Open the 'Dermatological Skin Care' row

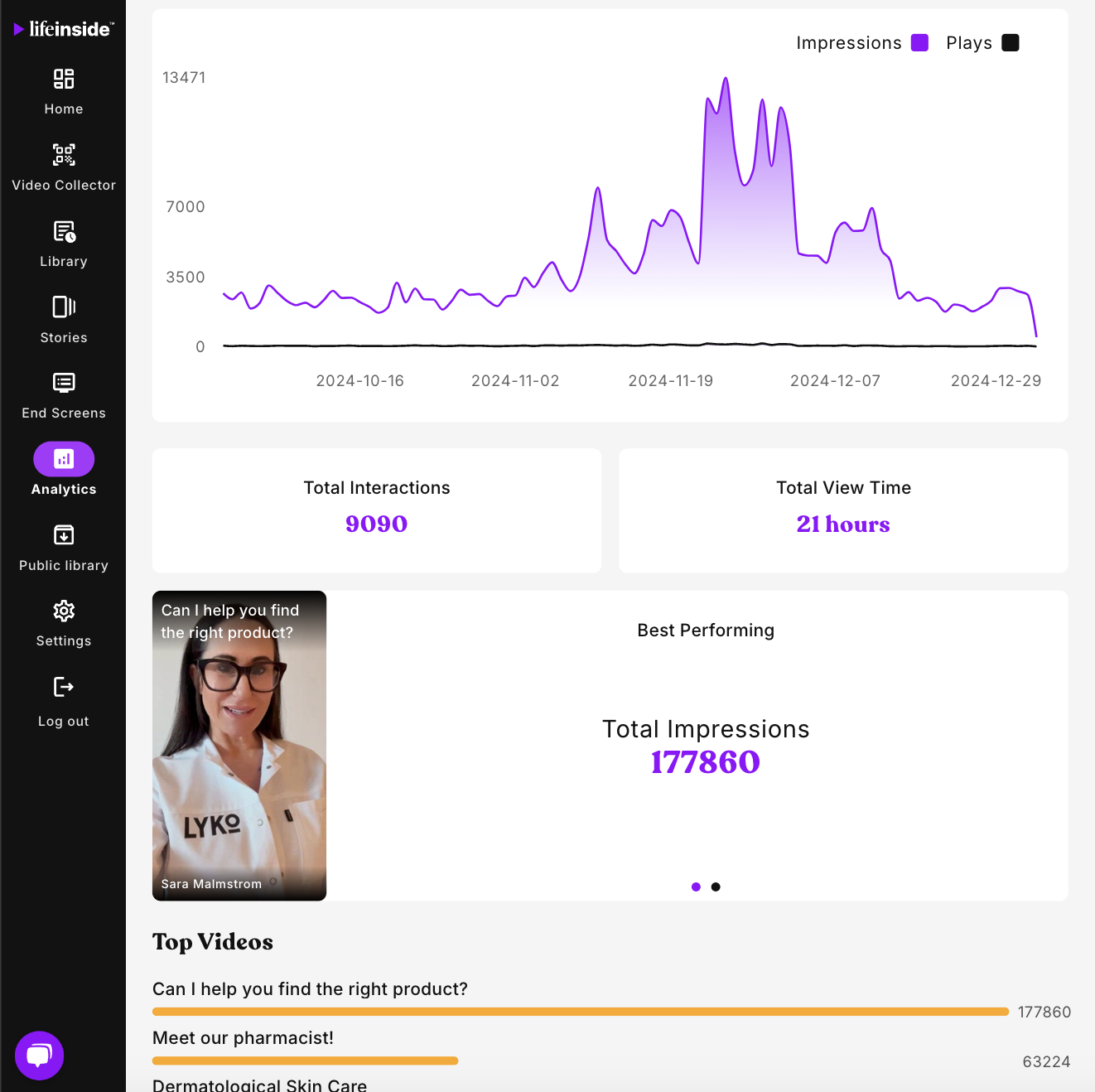click(x=259, y=1085)
